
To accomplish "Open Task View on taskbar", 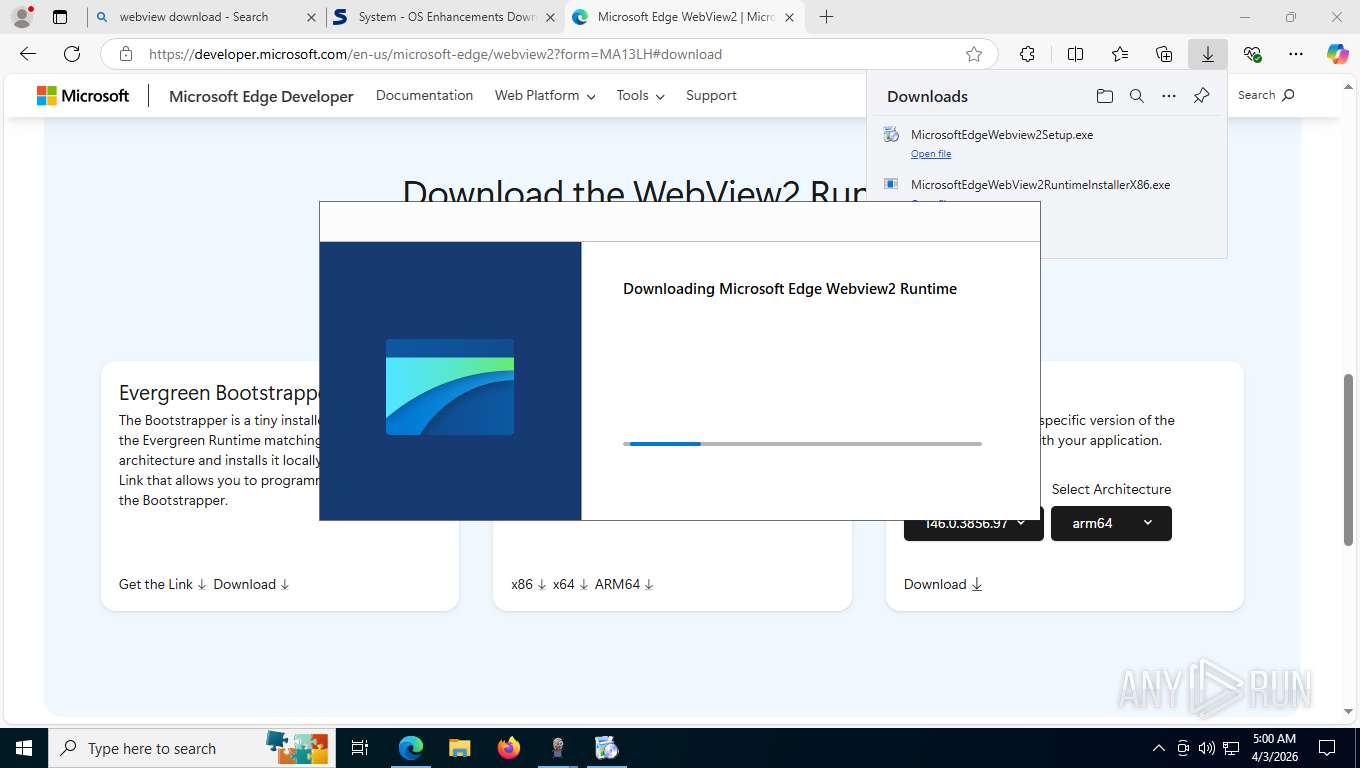I will pos(360,748).
